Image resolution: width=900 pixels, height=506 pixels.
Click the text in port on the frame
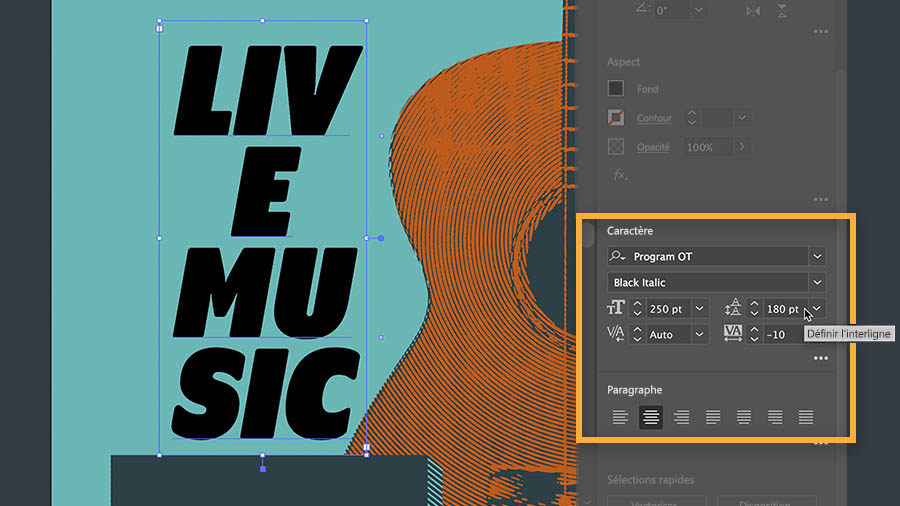tap(160, 28)
